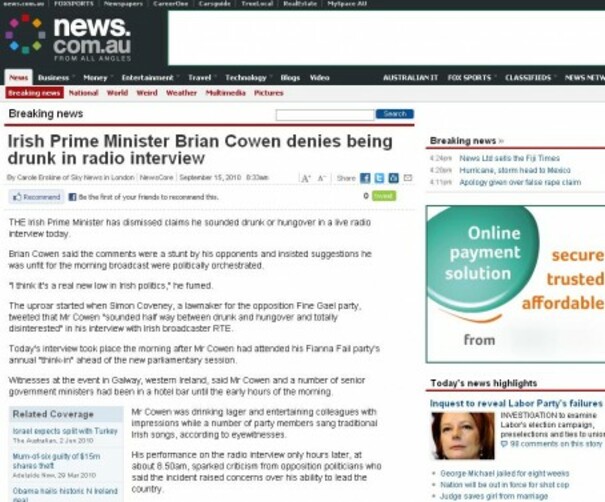
Task: Click RealEstate in top network bar
Action: 300,3
